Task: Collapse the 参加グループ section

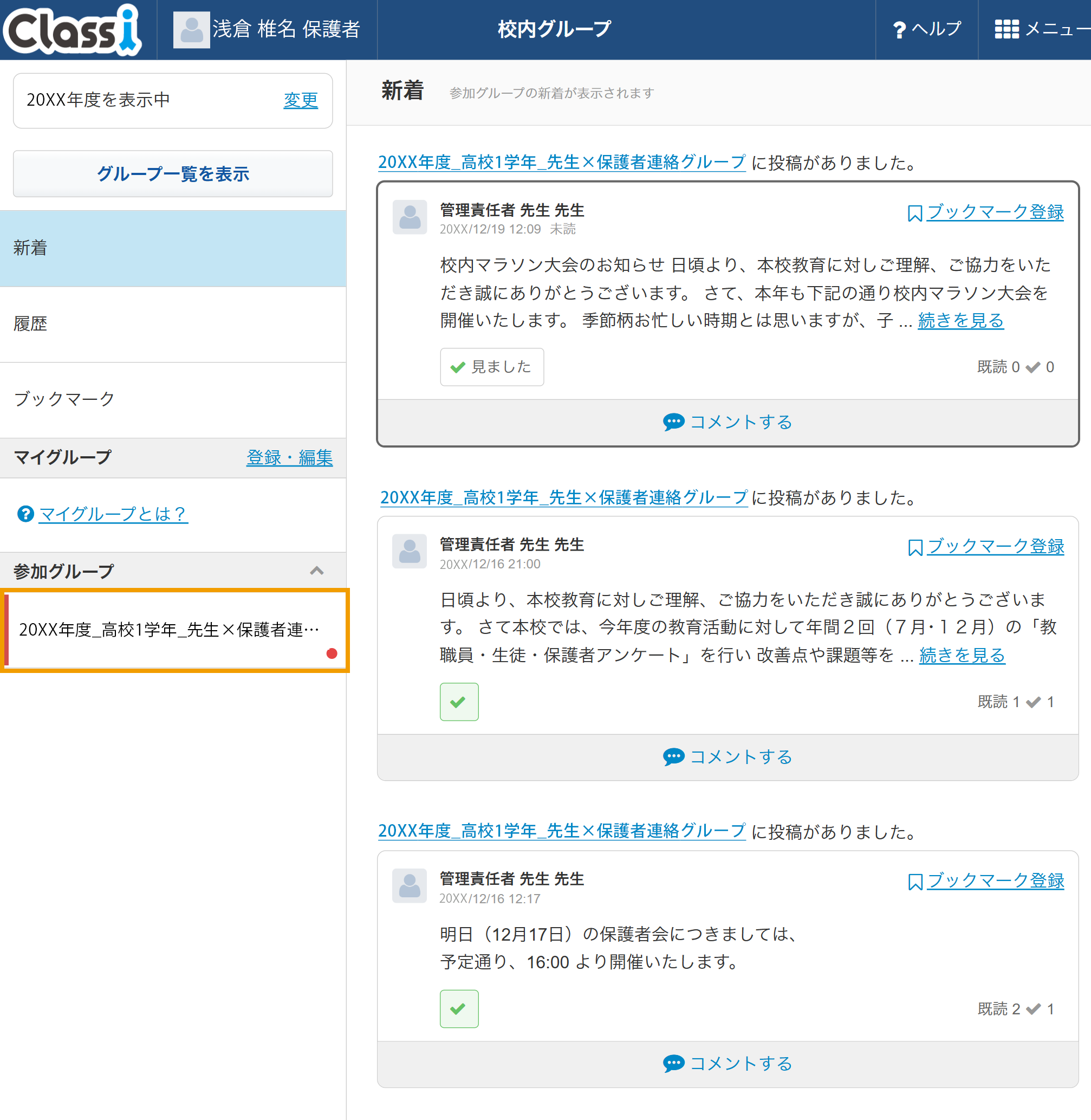Action: tap(317, 571)
